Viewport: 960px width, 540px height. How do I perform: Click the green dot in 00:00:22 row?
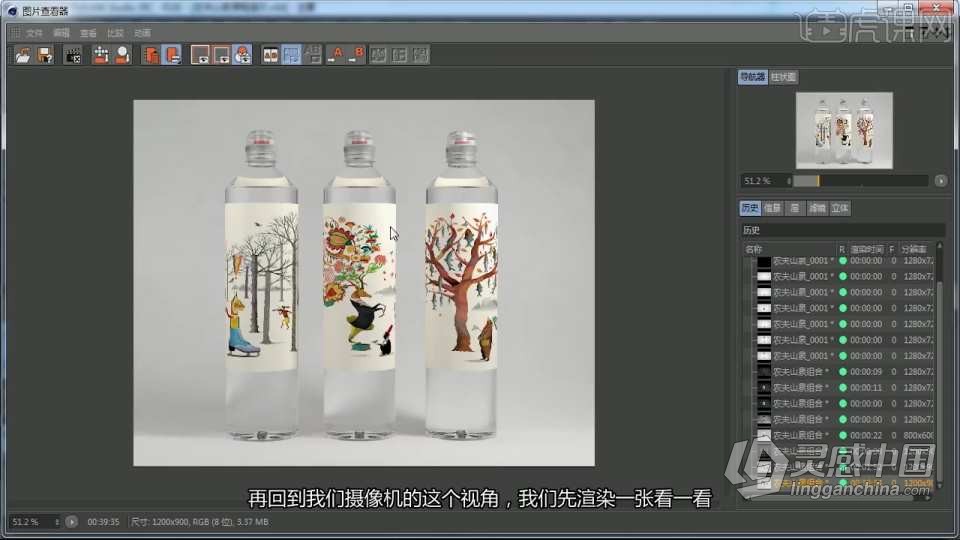tap(843, 435)
